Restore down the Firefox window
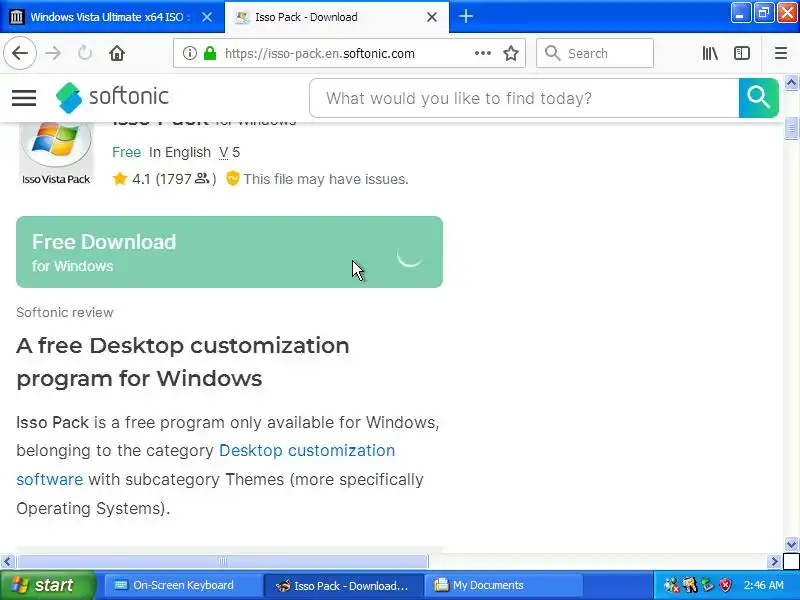 [764, 13]
